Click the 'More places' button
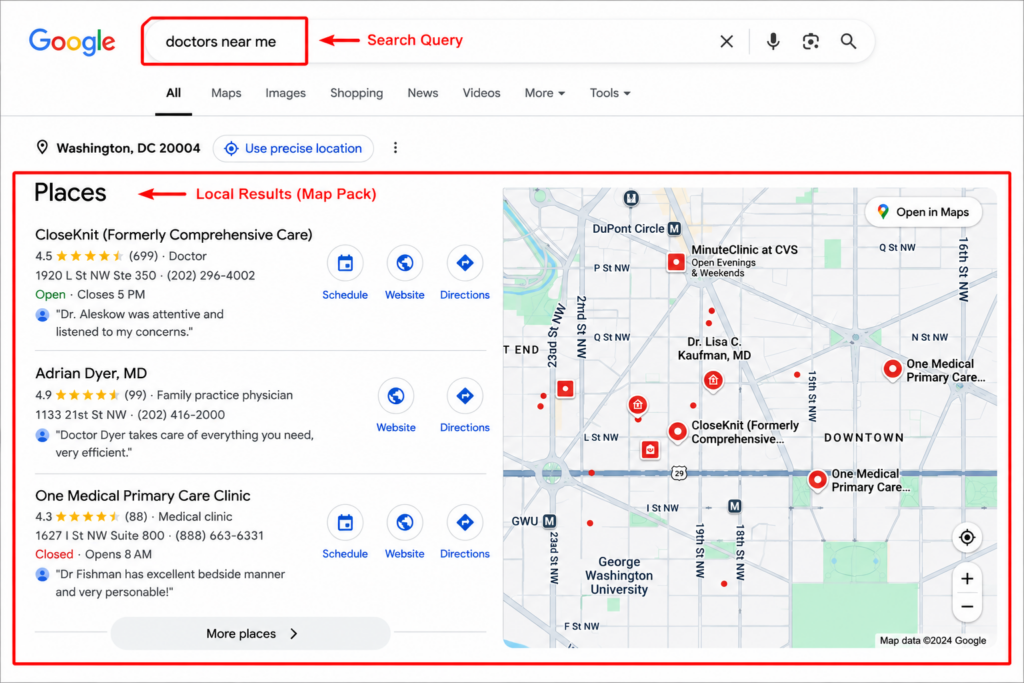The image size is (1024, 683). click(251, 633)
